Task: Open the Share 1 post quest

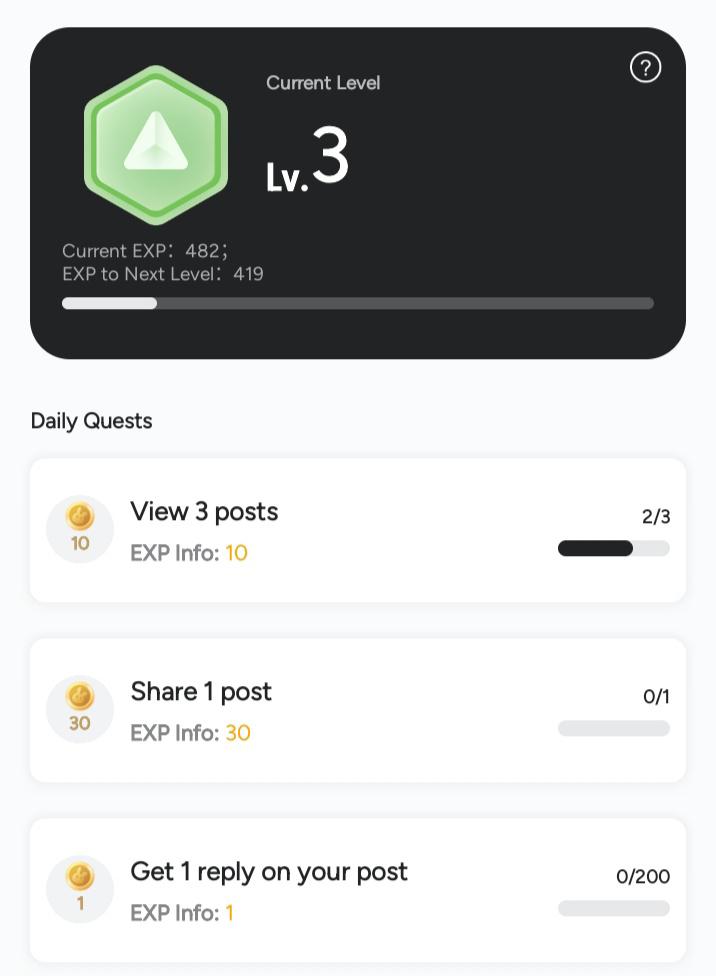Action: coord(201,692)
